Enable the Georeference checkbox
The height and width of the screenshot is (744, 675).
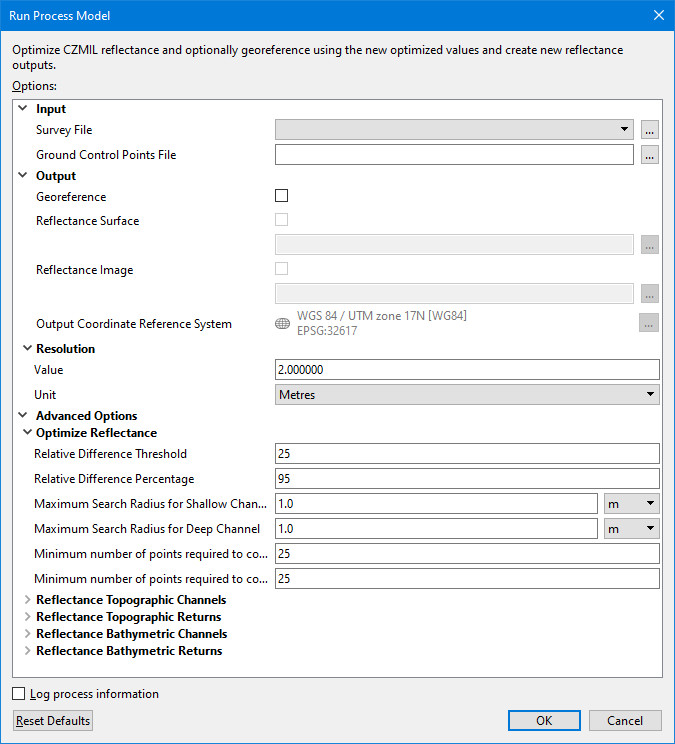[x=282, y=197]
